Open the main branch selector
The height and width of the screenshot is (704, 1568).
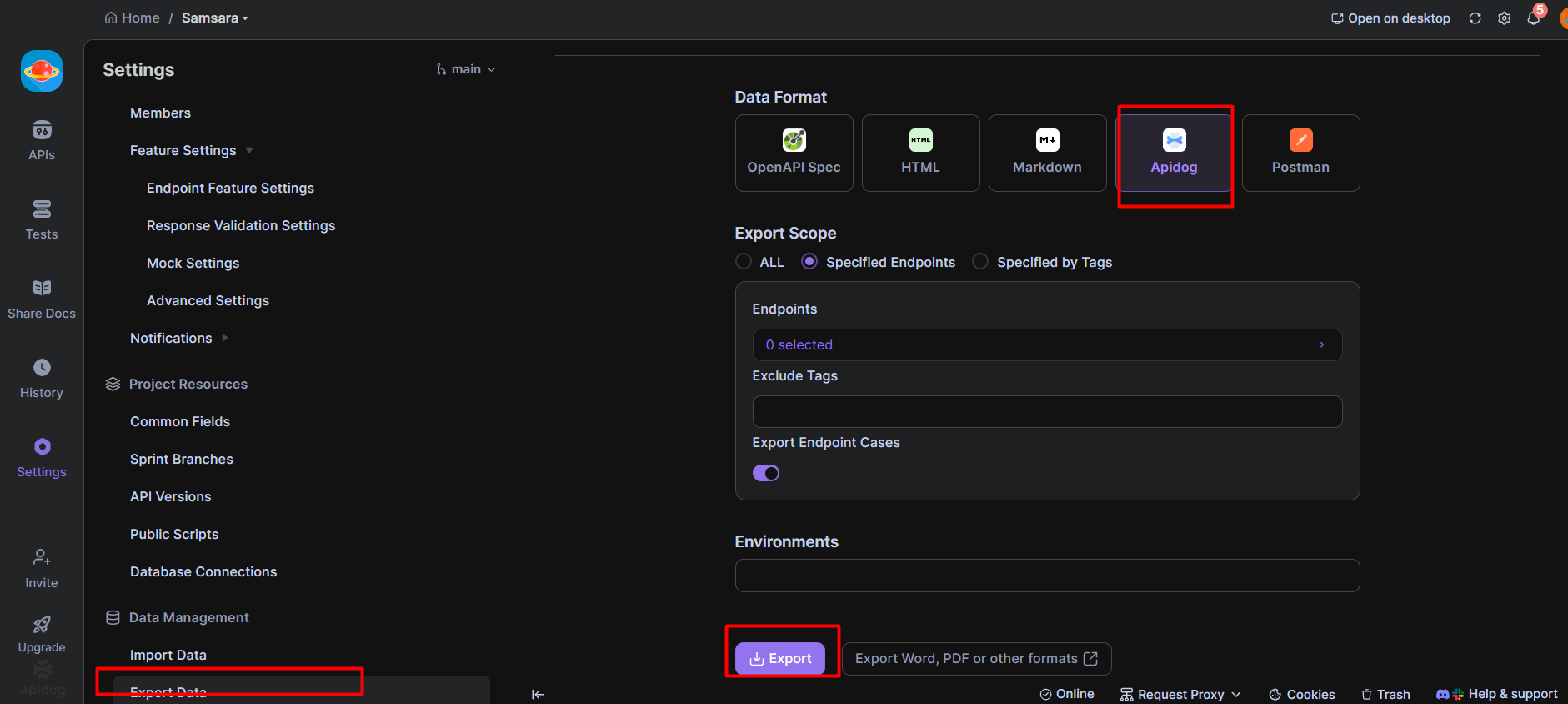[x=465, y=69]
